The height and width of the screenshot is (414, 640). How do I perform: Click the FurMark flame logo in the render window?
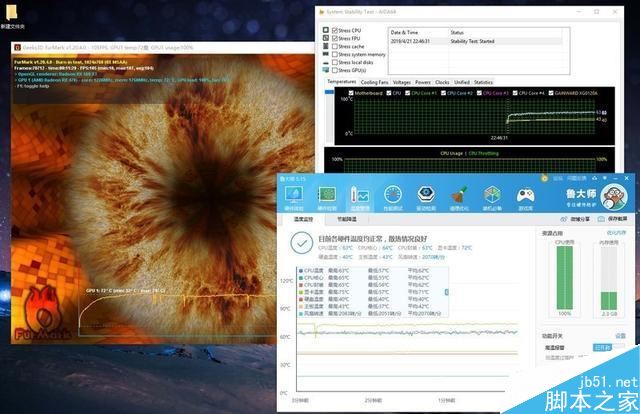(41, 314)
